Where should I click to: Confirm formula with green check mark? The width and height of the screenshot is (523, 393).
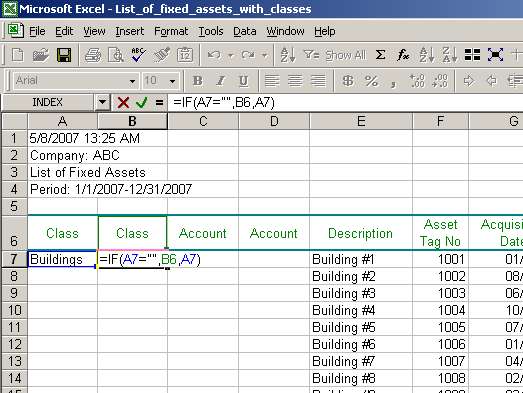coord(141,102)
